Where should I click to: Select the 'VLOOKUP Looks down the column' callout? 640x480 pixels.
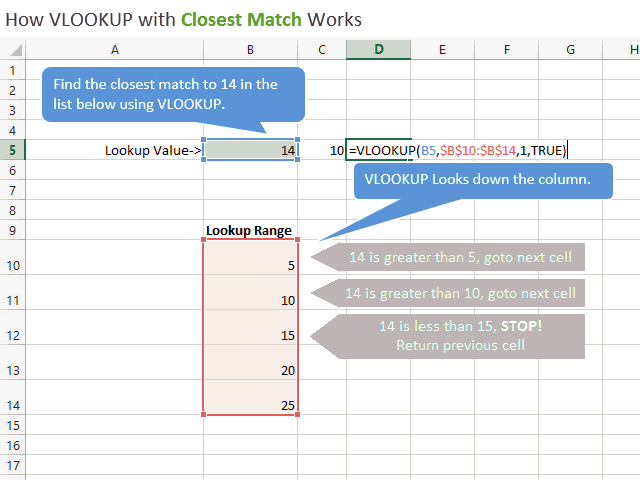click(478, 181)
